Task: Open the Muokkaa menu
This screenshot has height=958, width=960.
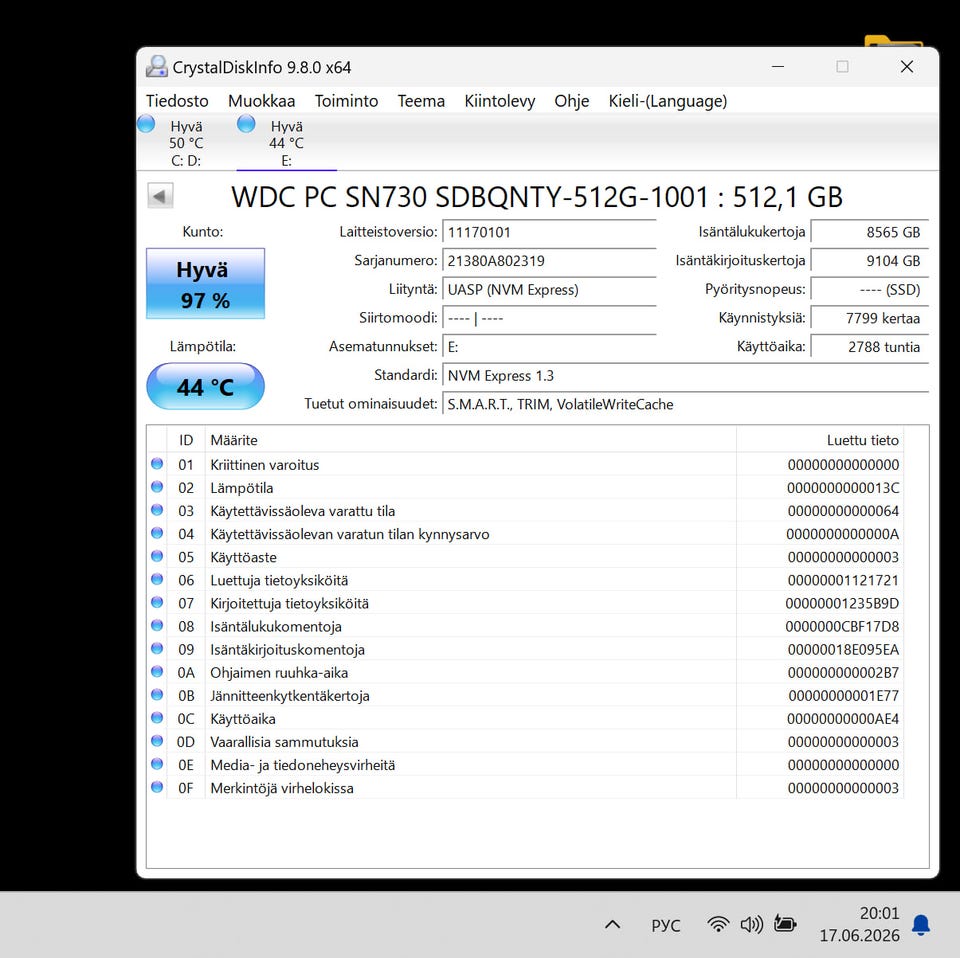Action: pos(261,101)
